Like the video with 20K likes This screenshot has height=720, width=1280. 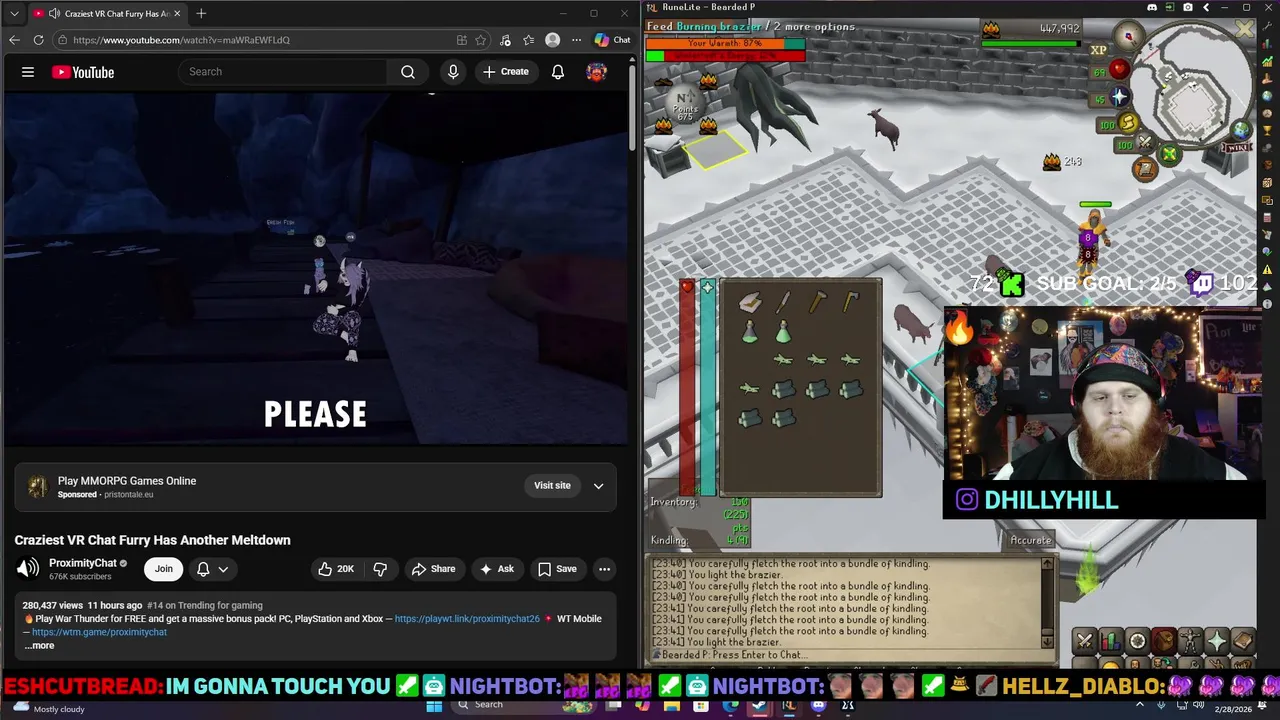point(336,569)
